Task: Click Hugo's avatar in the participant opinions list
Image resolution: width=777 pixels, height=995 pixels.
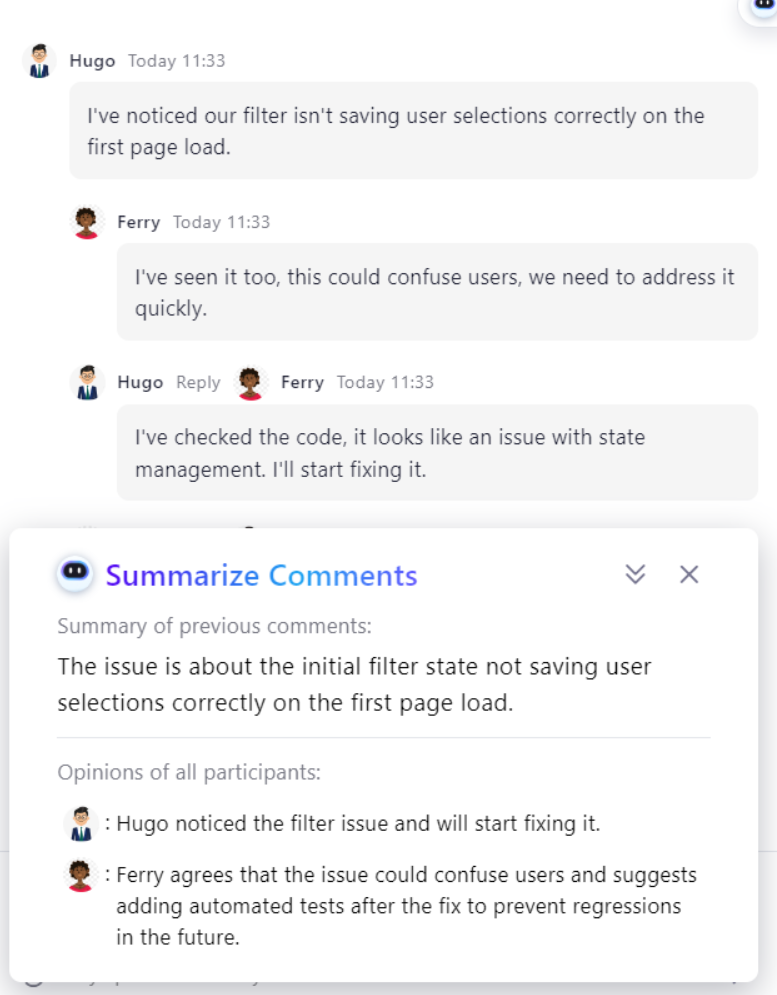Action: click(79, 824)
